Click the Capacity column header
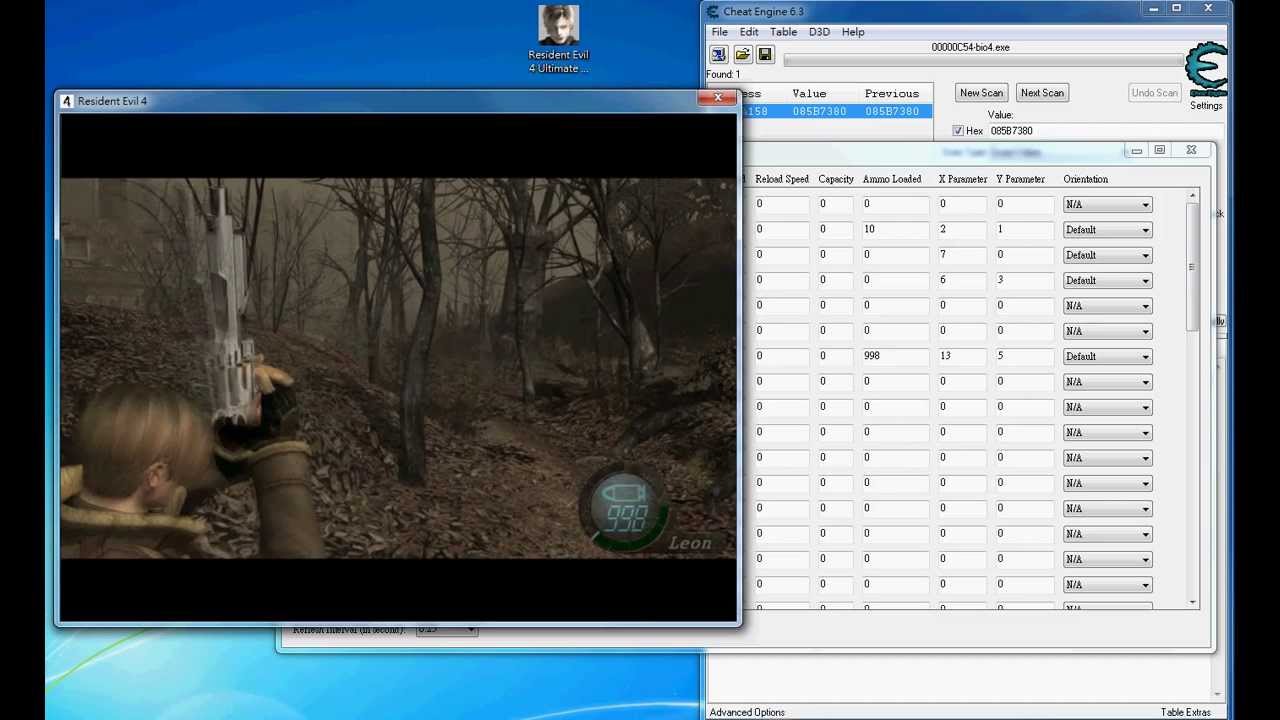1280x720 pixels. click(x=836, y=180)
